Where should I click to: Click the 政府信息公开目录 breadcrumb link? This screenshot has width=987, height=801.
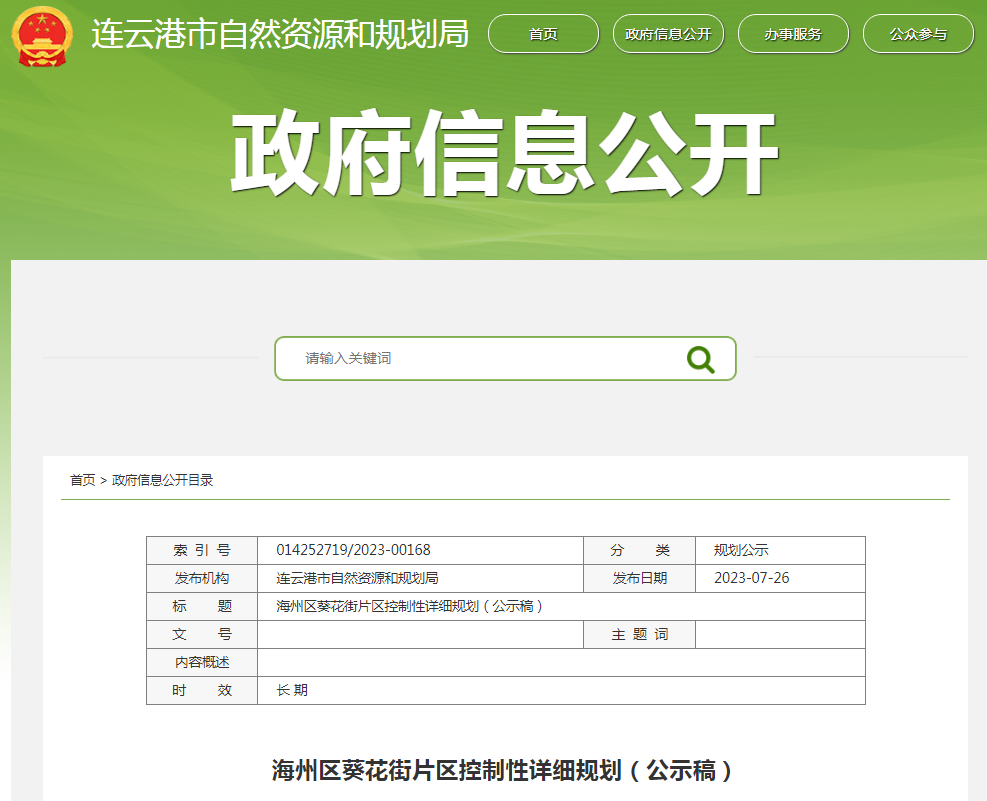pyautogui.click(x=162, y=480)
